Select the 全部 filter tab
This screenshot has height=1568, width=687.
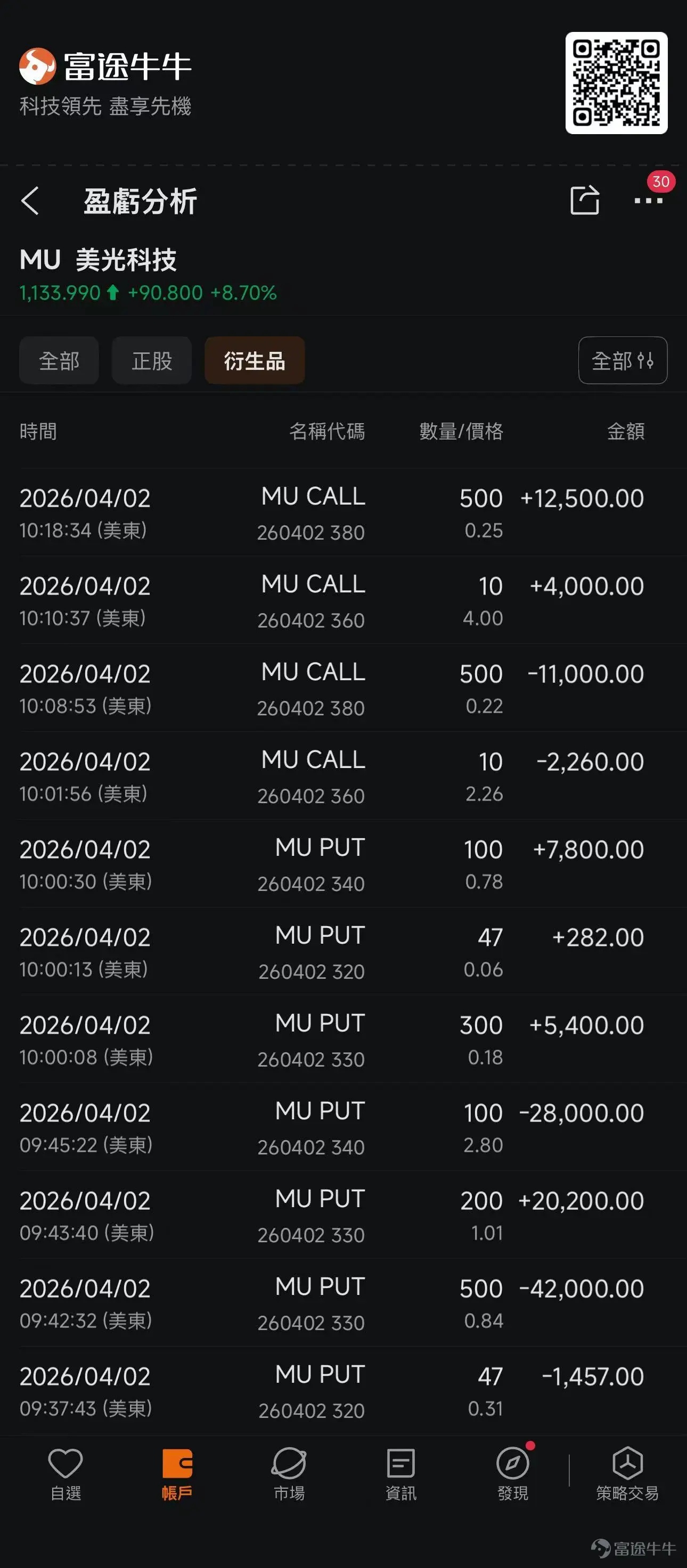tap(59, 360)
